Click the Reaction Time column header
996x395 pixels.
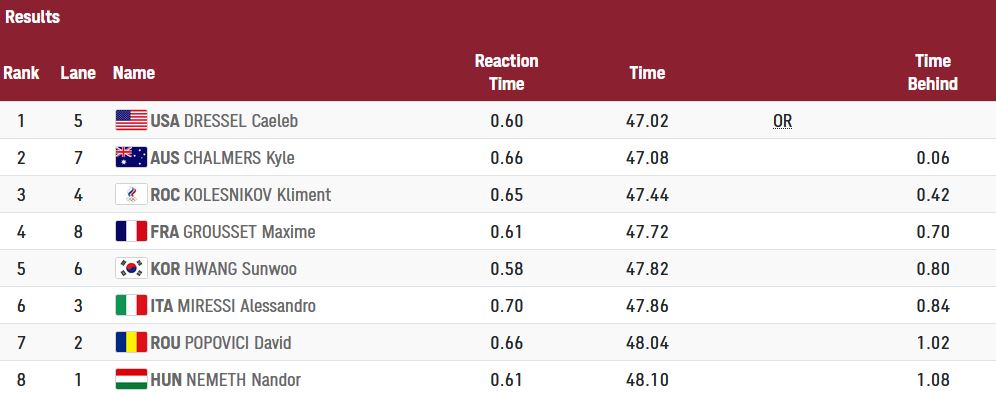click(x=506, y=72)
